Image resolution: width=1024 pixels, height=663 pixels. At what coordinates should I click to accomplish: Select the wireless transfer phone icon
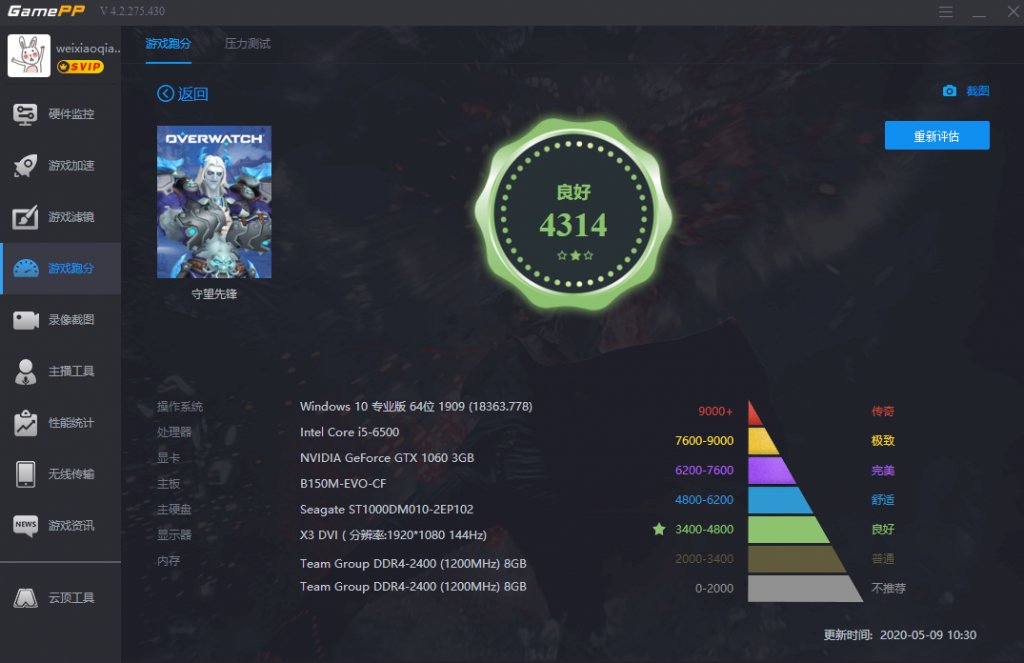(25, 474)
